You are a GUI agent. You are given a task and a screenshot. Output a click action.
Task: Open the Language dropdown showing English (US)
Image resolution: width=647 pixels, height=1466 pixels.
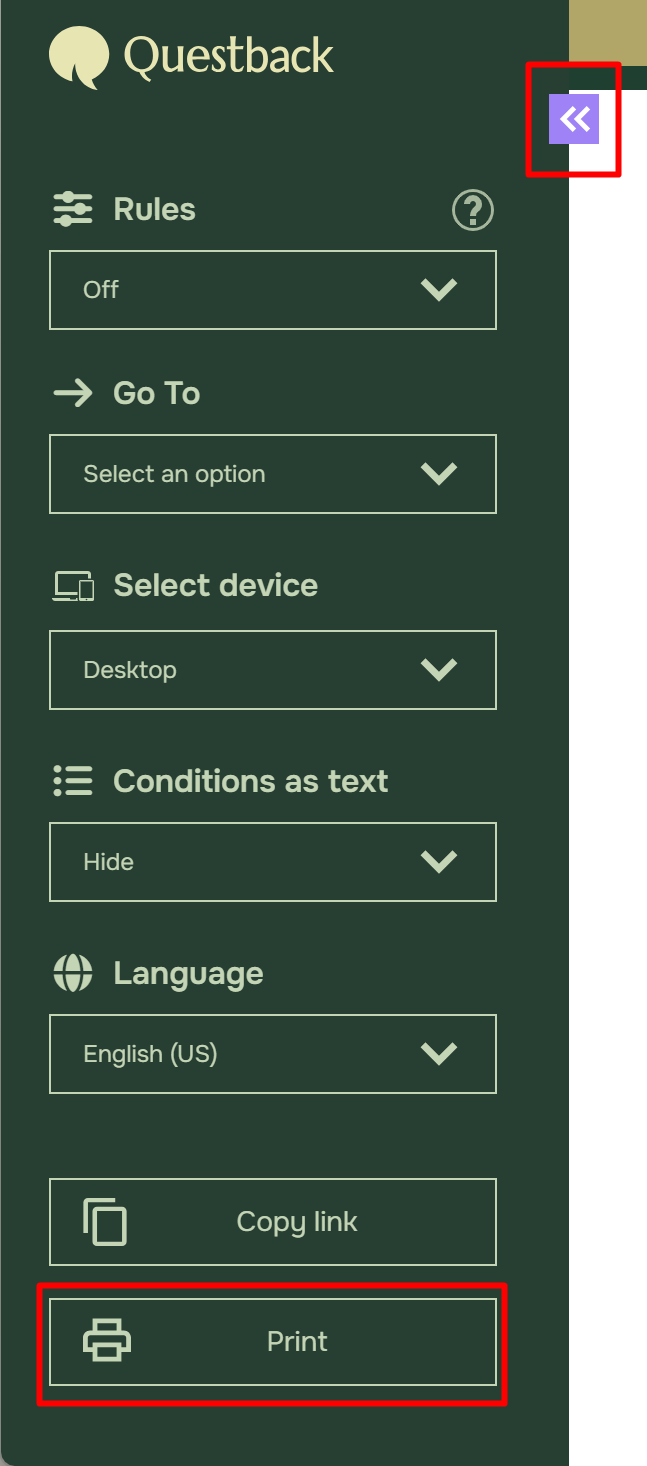(x=272, y=1054)
